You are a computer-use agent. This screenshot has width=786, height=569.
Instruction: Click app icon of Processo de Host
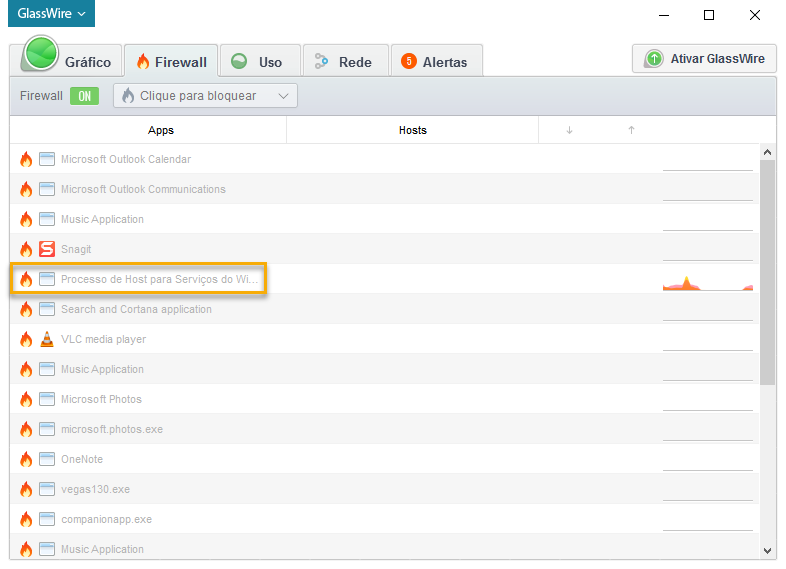tap(47, 279)
